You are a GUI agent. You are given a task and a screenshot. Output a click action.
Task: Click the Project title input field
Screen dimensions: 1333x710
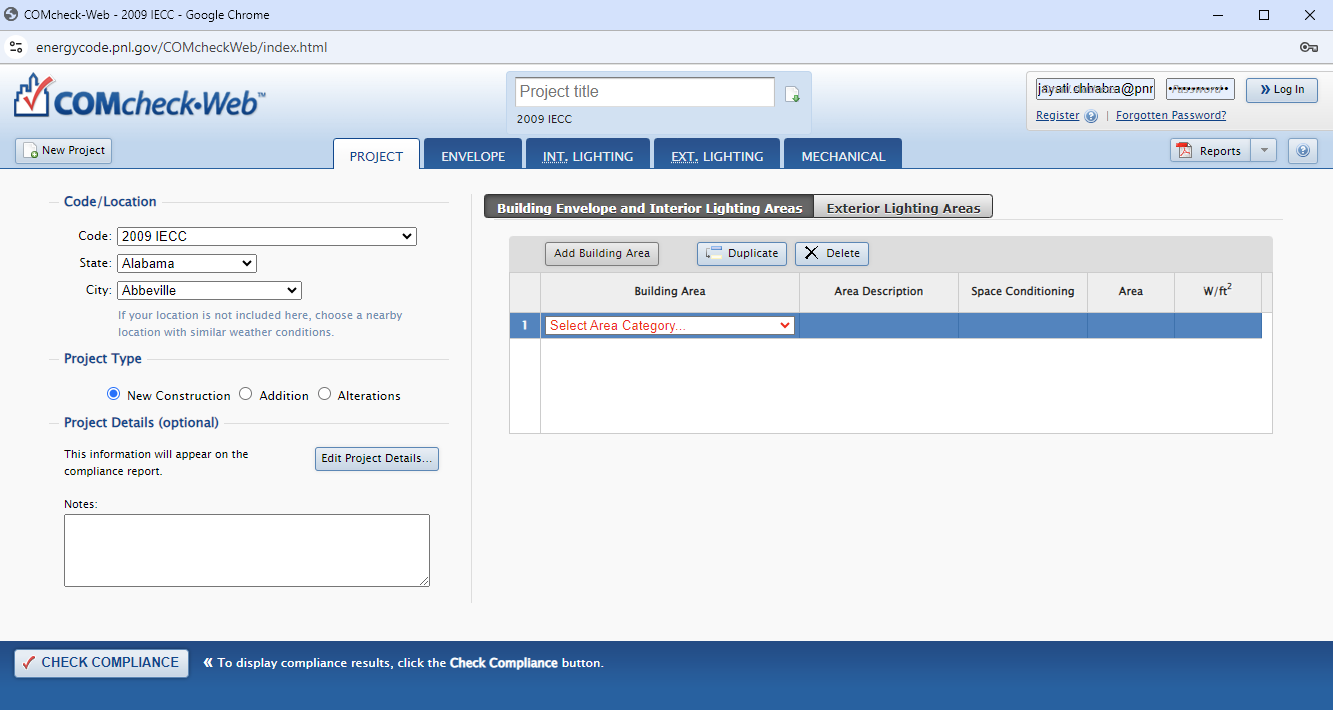645,92
